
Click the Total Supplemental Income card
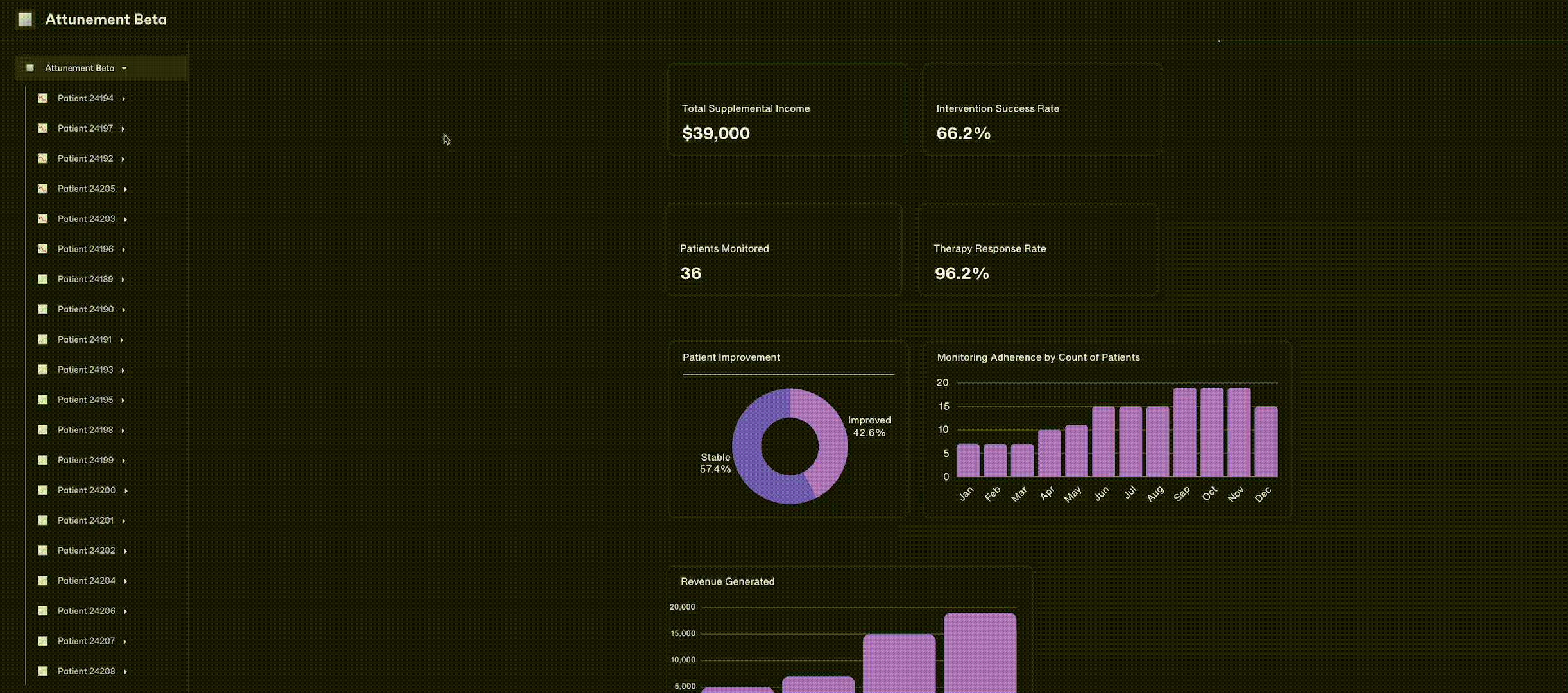click(787, 109)
